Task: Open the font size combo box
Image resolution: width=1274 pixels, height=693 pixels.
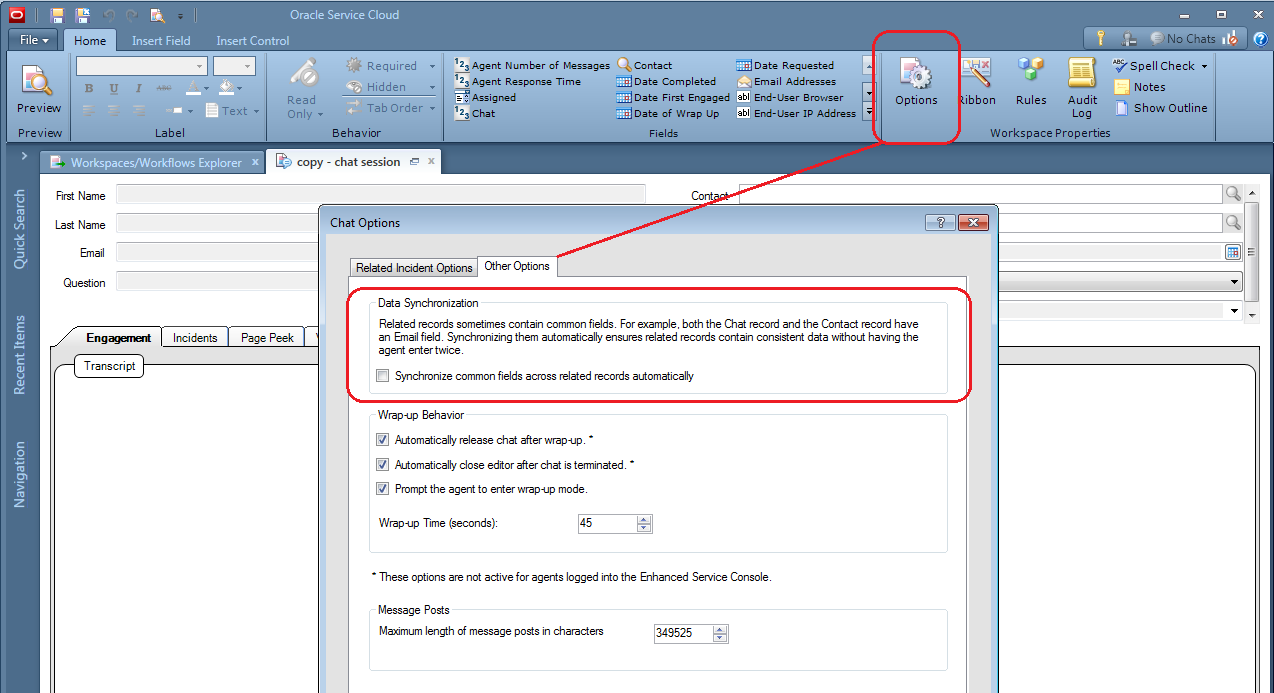Action: click(234, 66)
